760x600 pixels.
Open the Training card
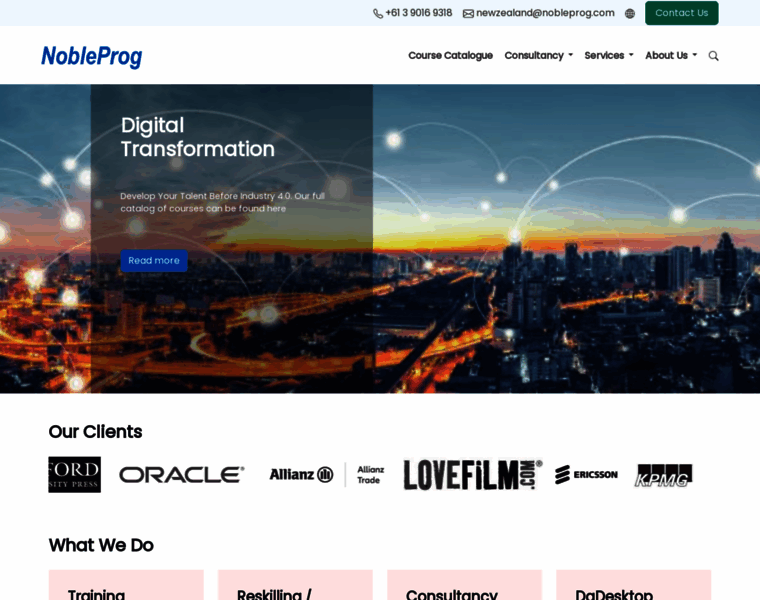[126, 585]
